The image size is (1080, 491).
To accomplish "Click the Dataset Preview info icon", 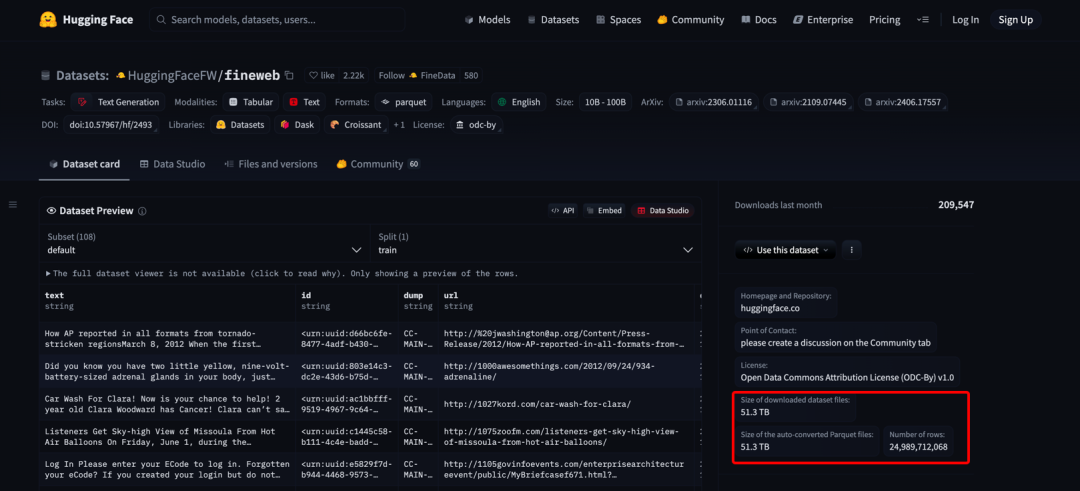I will (142, 211).
